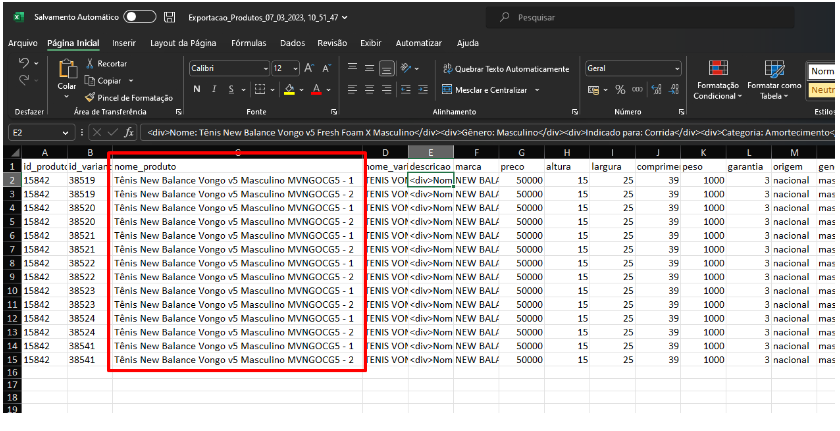The width and height of the screenshot is (840, 431).
Task: Open the Arquivo menu
Action: click(x=22, y=43)
